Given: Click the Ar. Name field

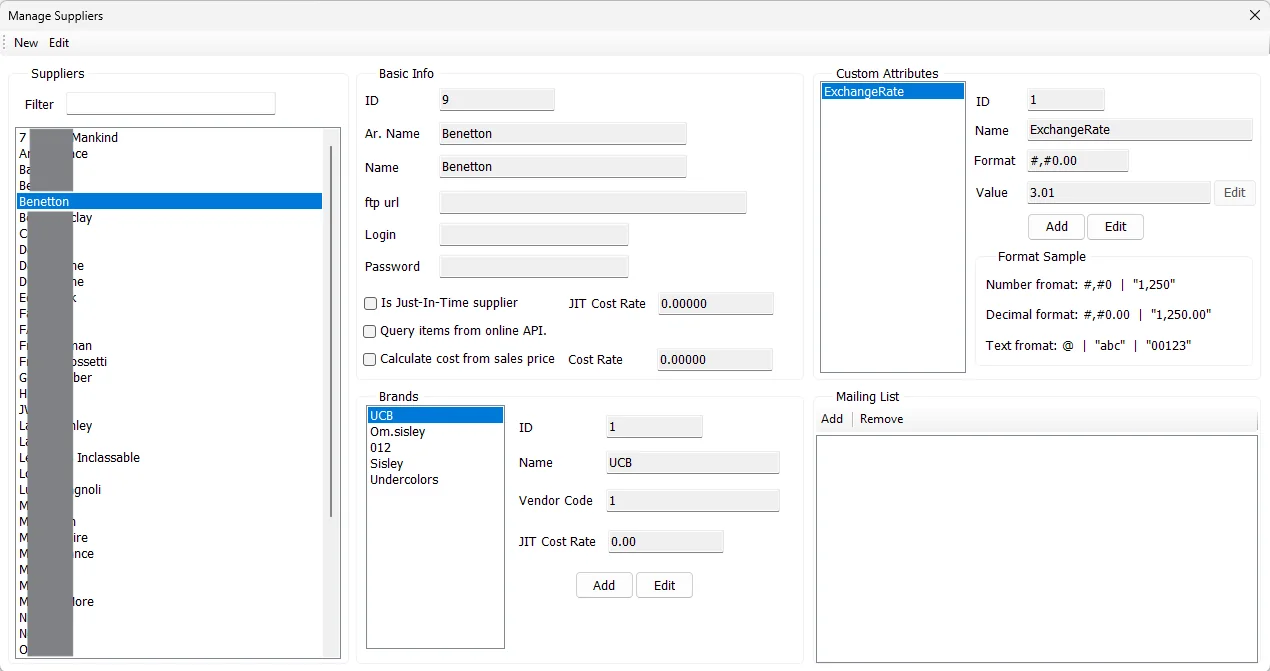Looking at the screenshot, I should pos(562,133).
